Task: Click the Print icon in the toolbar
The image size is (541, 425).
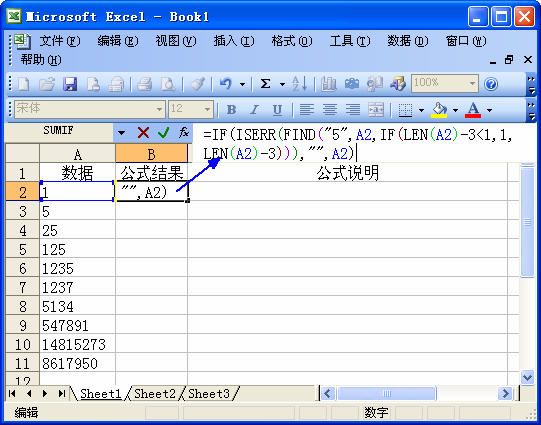Action: (x=144, y=84)
